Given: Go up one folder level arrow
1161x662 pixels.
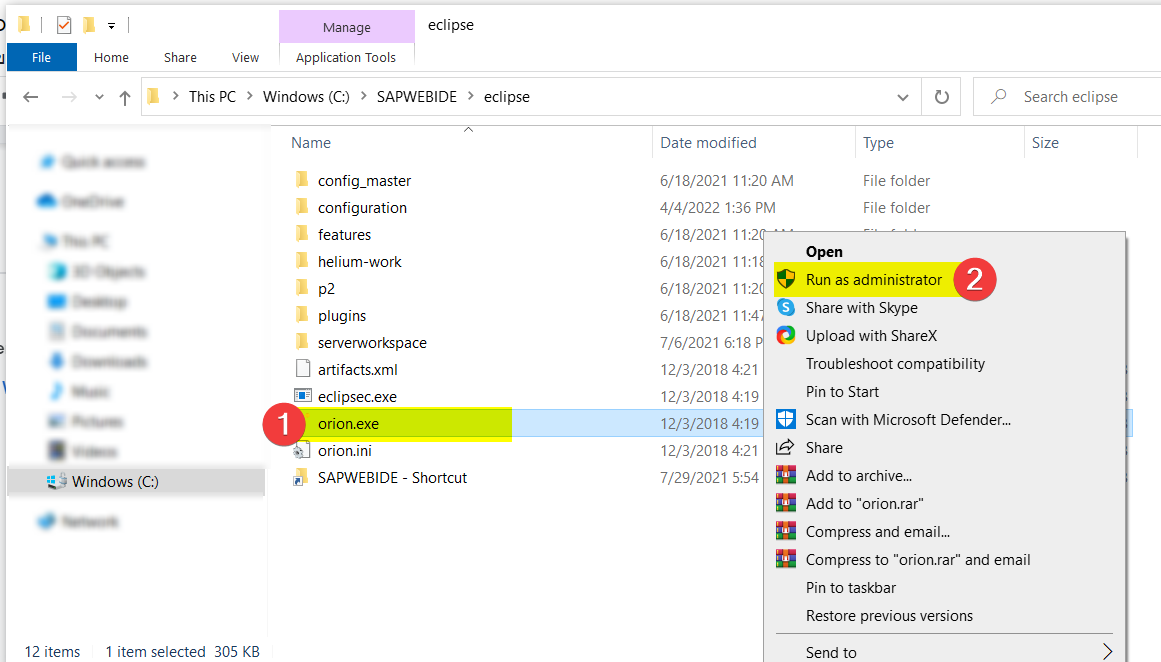Looking at the screenshot, I should 124,97.
